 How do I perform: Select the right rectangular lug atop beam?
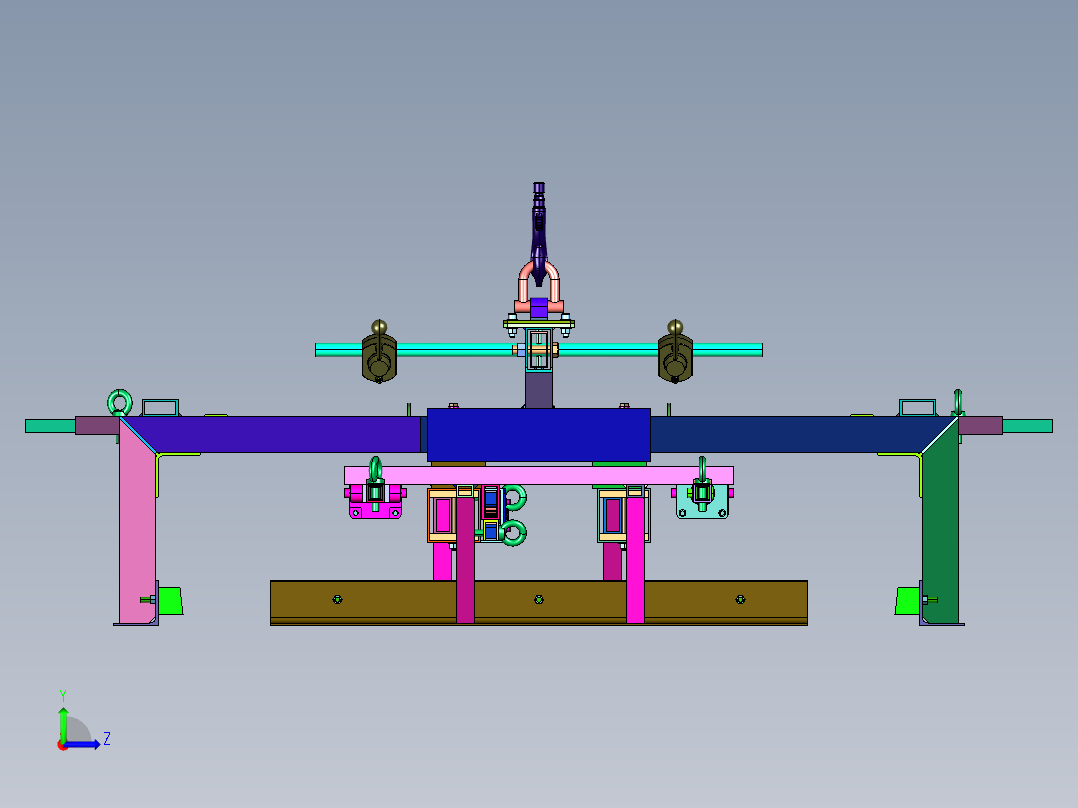(917, 408)
